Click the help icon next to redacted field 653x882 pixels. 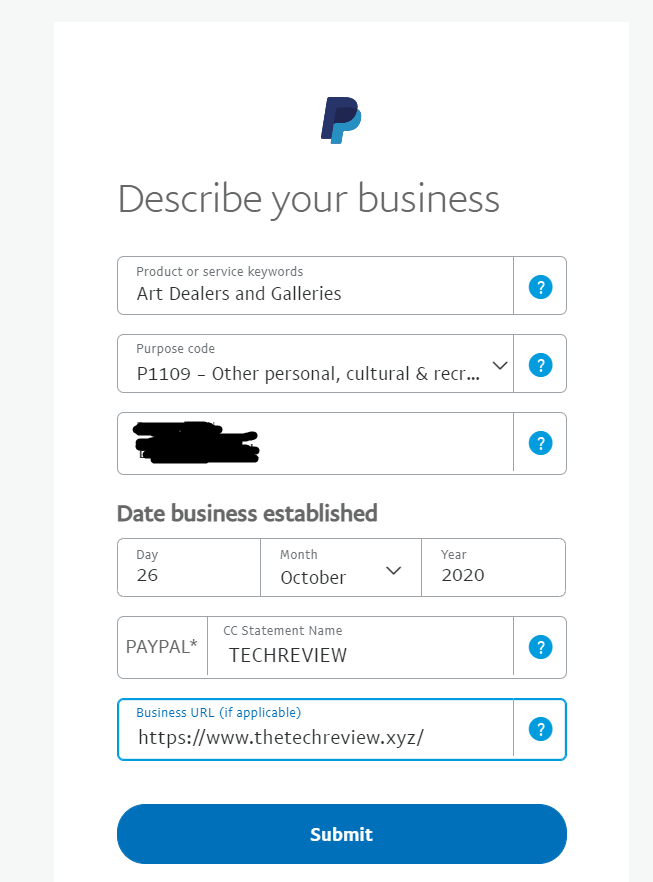540,443
